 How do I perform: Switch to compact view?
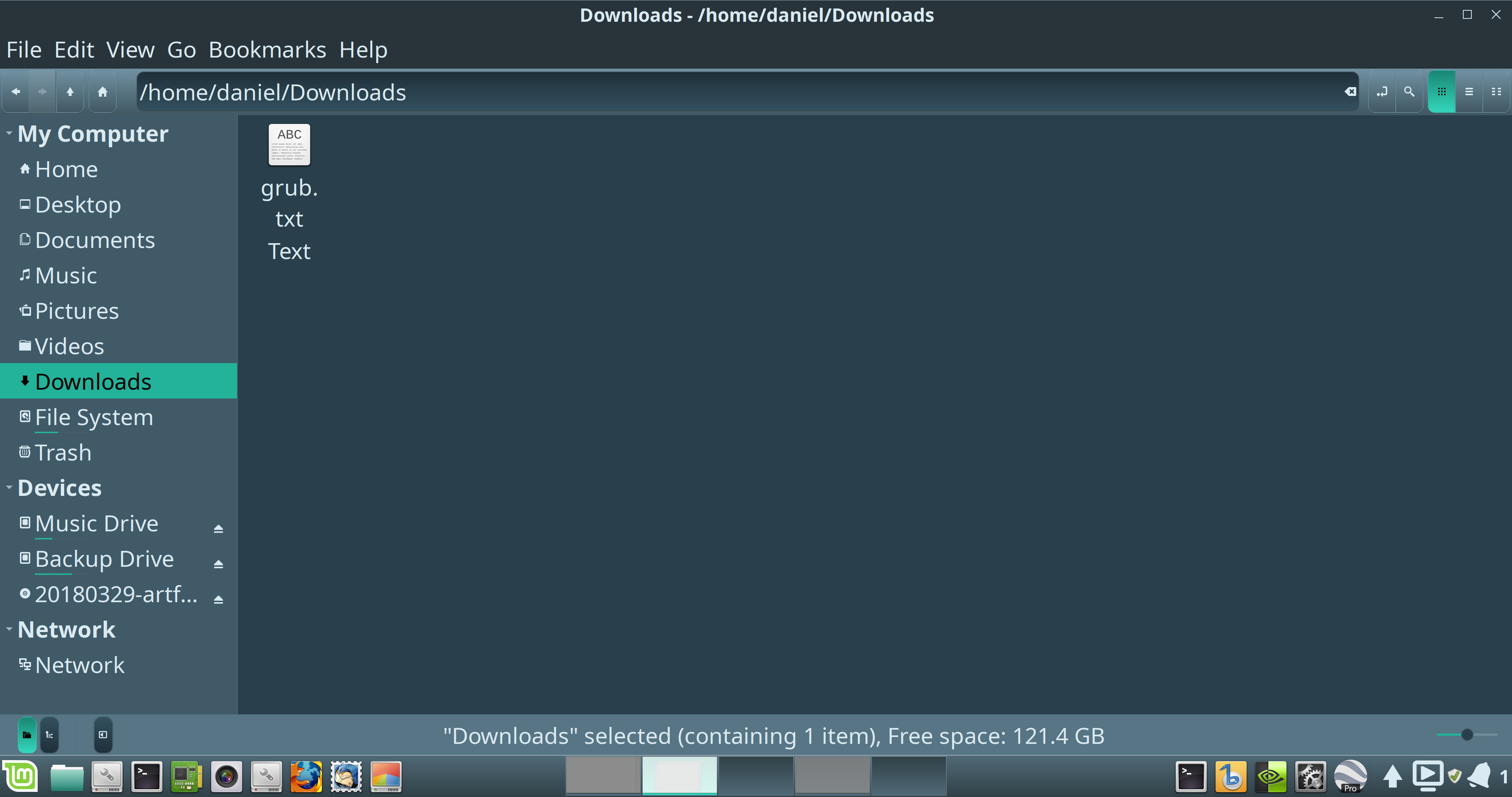pos(1496,92)
